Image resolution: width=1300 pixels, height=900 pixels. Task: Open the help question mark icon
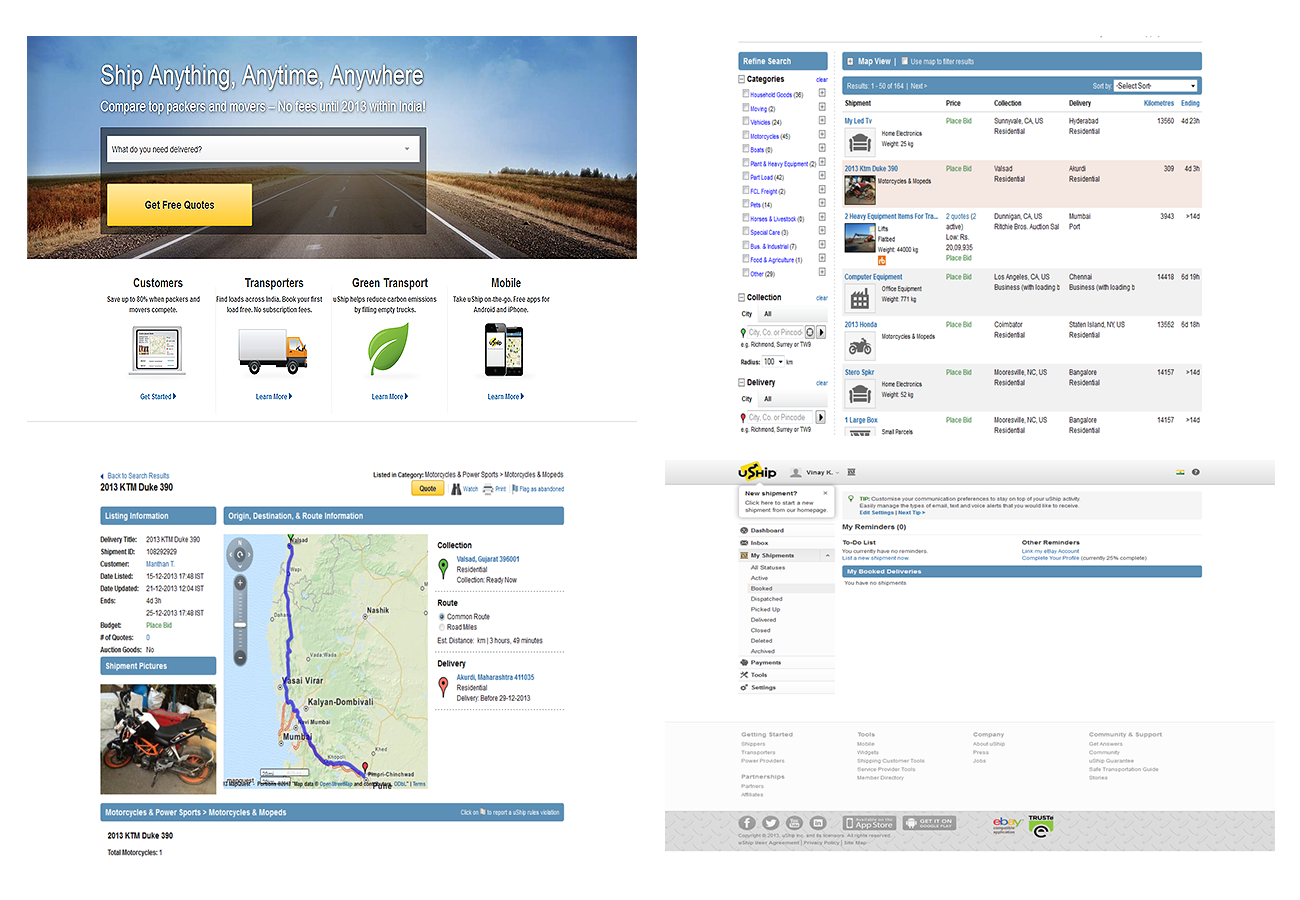(x=1195, y=472)
